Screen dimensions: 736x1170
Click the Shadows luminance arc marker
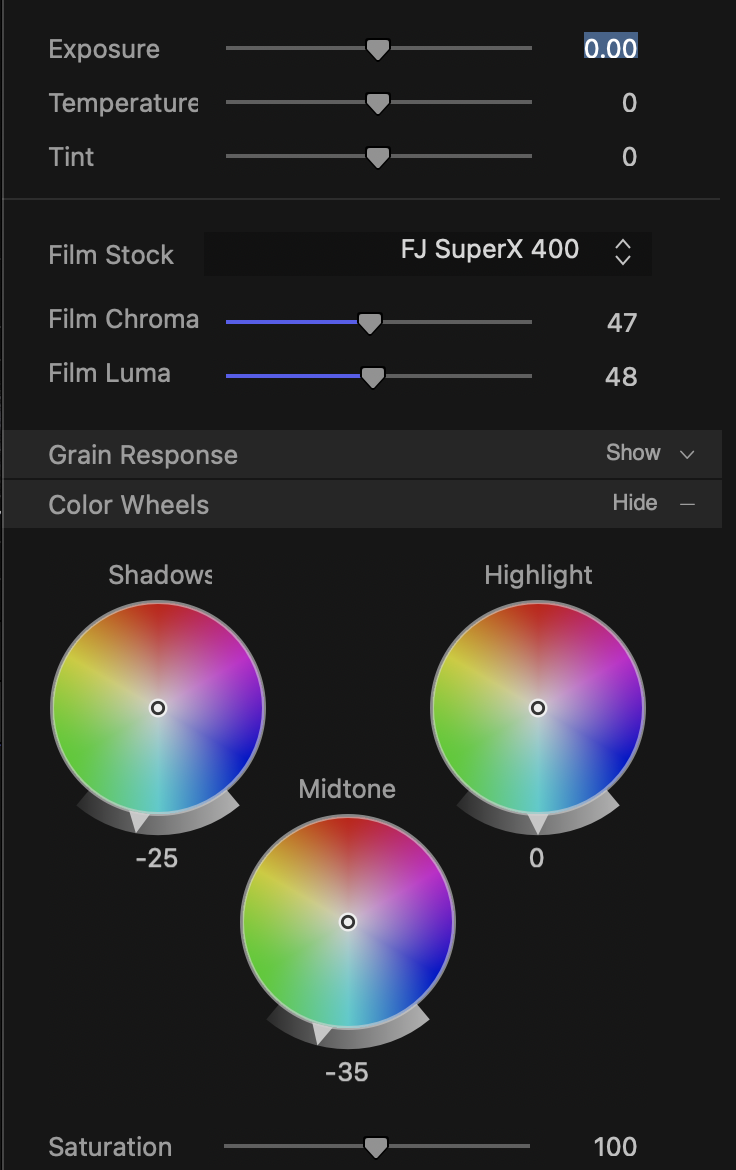139,821
